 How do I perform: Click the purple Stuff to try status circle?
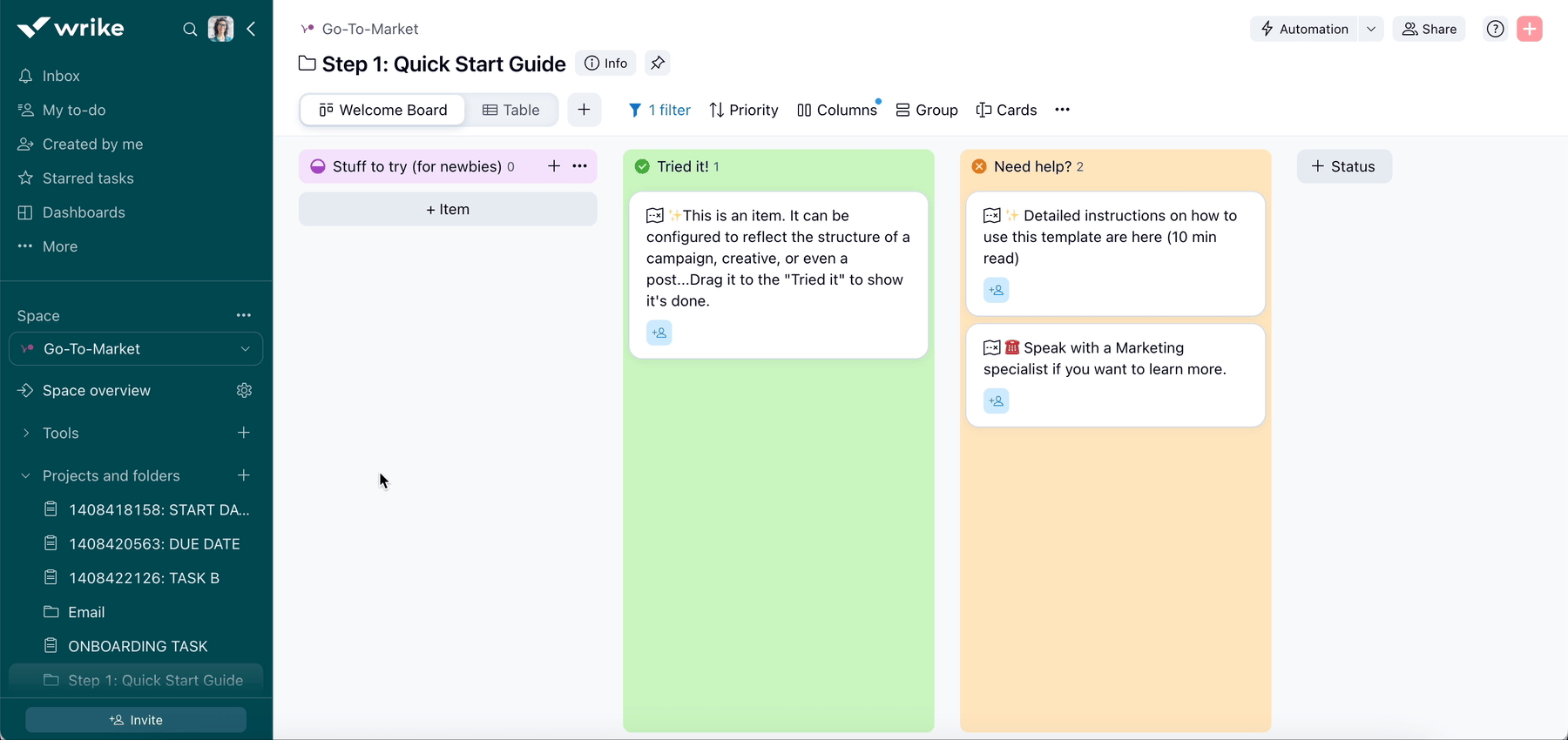pyautogui.click(x=318, y=167)
